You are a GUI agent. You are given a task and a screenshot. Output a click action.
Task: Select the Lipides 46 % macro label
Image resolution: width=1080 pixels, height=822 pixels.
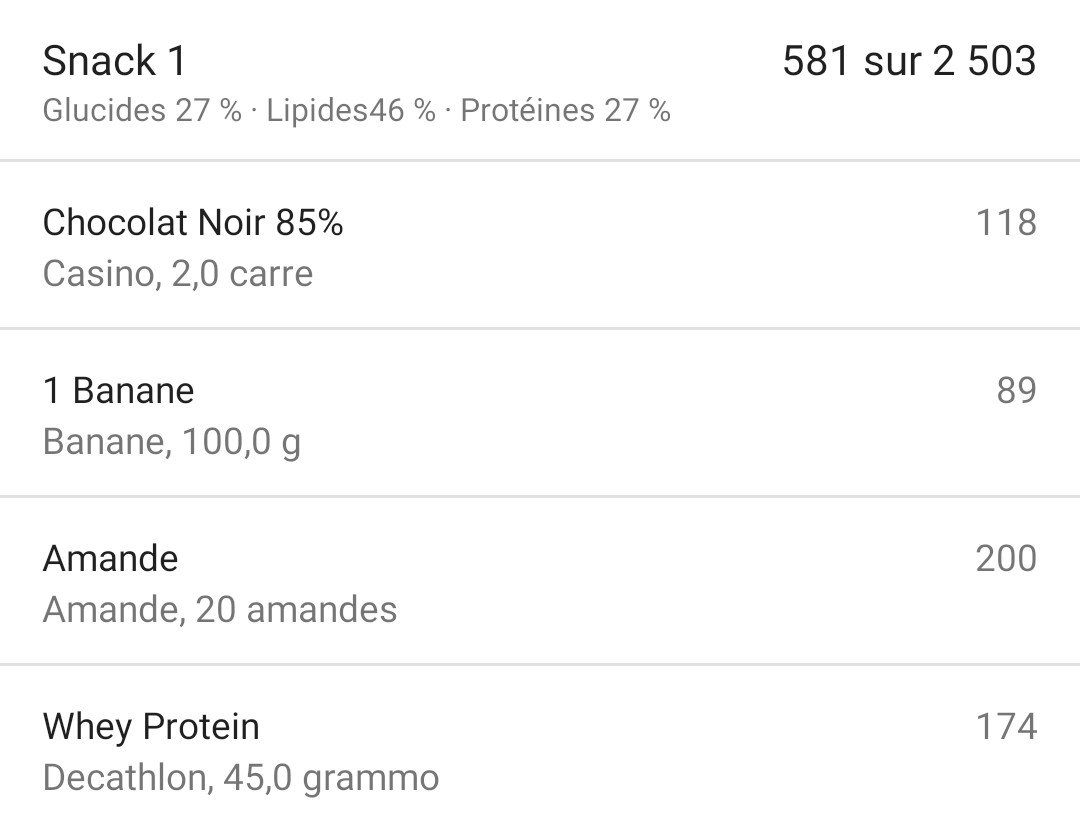[350, 110]
